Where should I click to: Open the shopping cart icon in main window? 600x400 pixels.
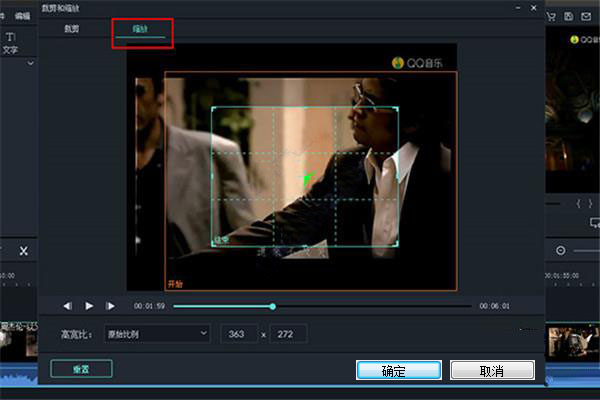(x=551, y=16)
